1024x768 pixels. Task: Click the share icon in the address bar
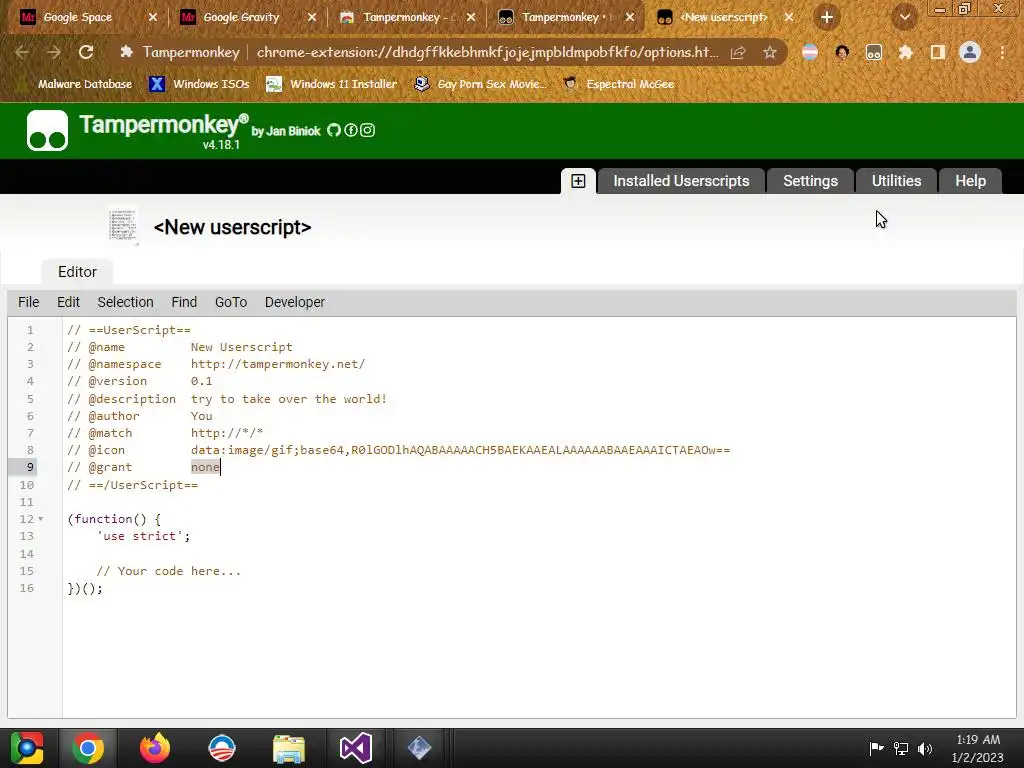pyautogui.click(x=738, y=52)
